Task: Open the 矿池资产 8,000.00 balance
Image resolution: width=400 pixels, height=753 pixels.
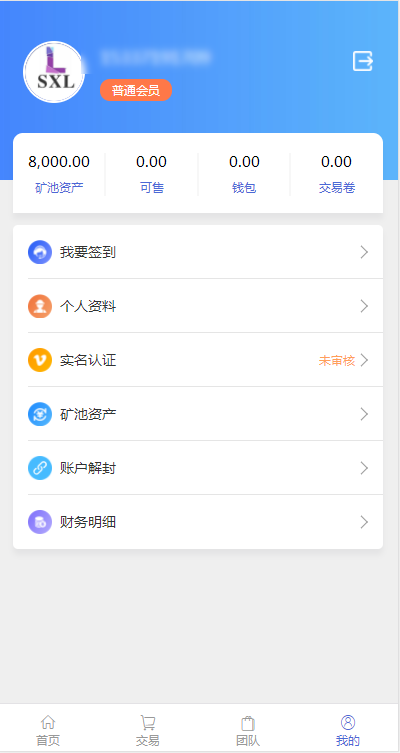Action: pos(59,174)
